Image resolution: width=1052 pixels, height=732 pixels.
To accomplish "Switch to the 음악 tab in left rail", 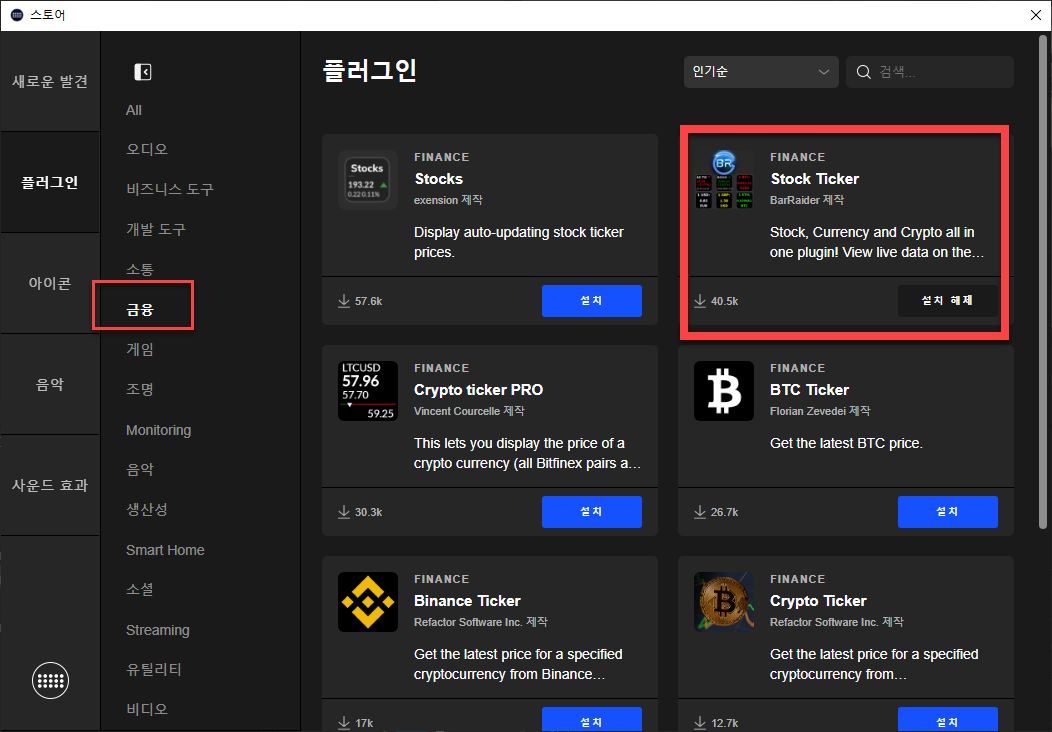I will tap(50, 384).
